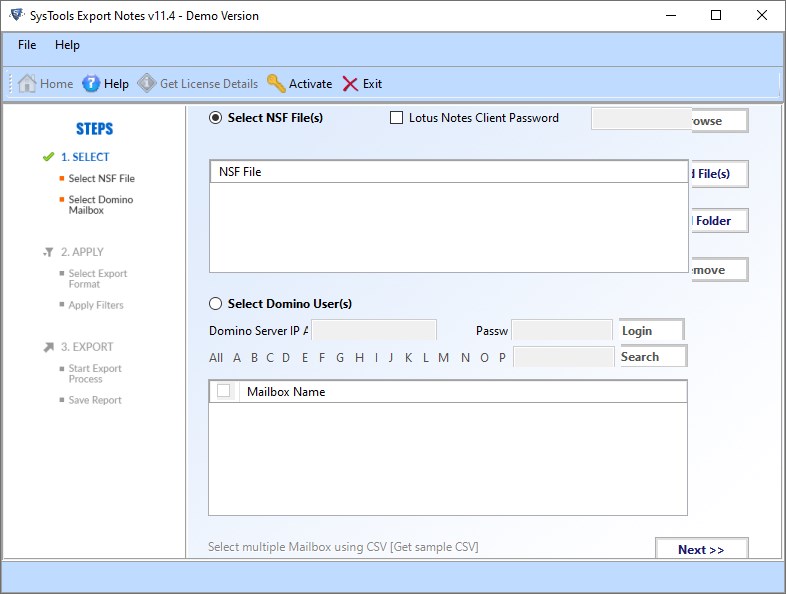Click the 'Apply Filters' step
This screenshot has width=786, height=594.
96,305
